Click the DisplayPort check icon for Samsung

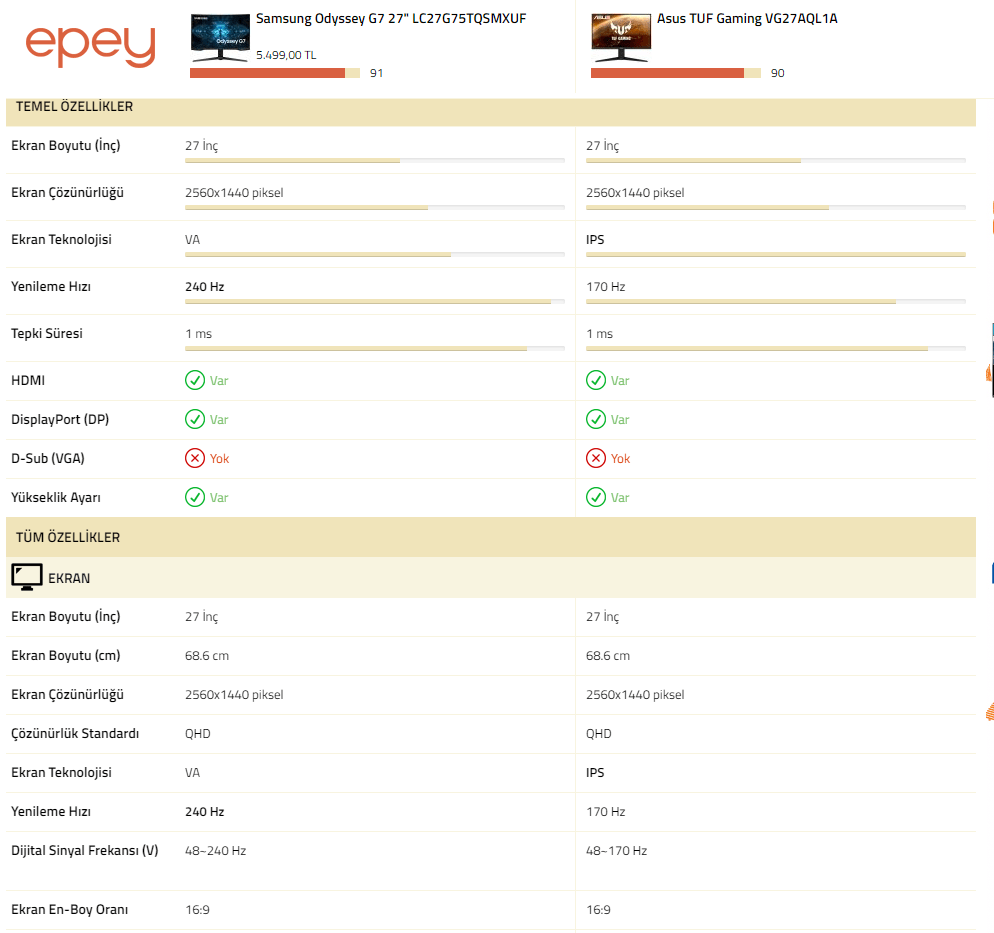click(195, 420)
